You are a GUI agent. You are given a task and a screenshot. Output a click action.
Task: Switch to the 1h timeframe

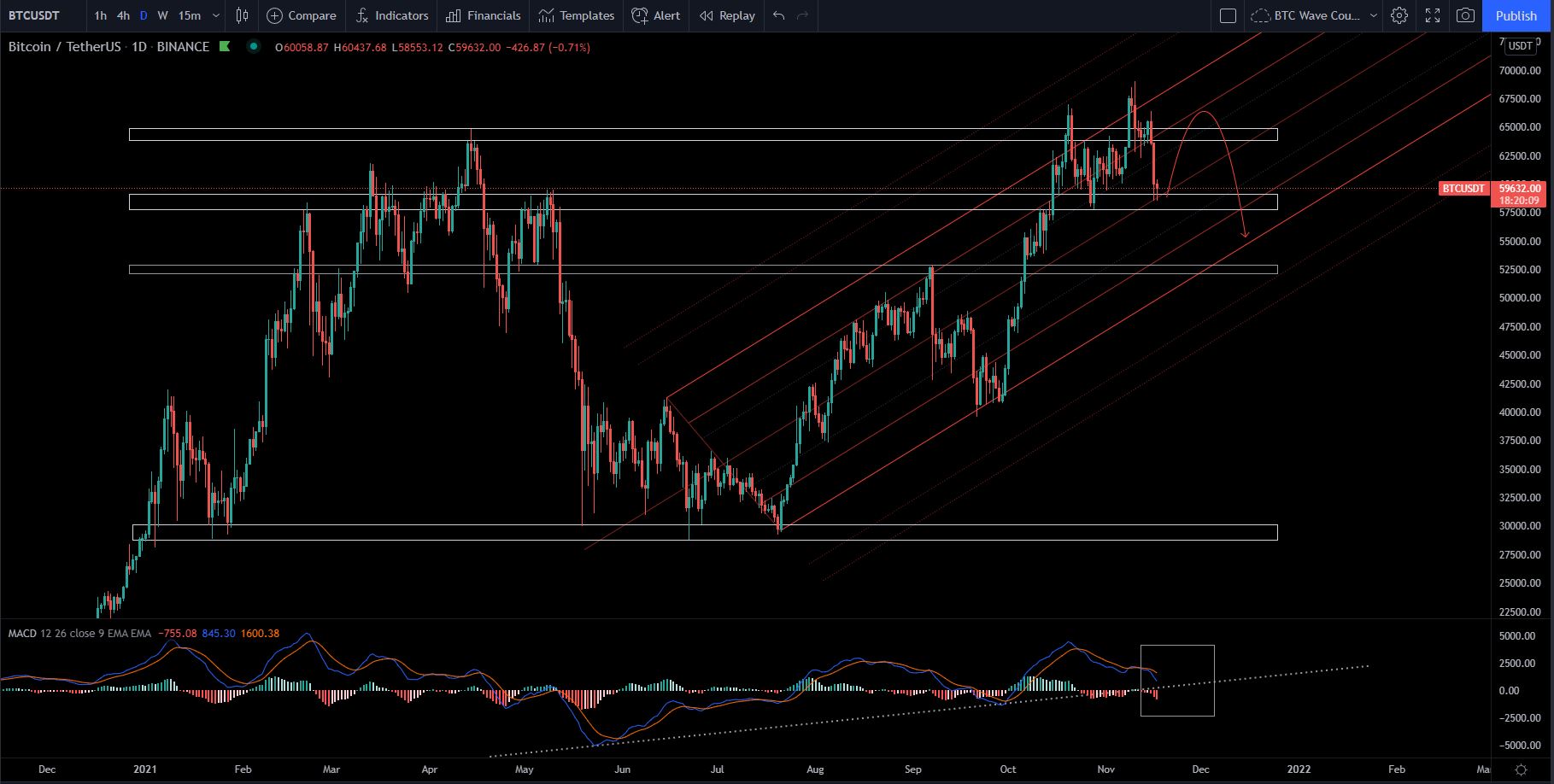[x=101, y=15]
